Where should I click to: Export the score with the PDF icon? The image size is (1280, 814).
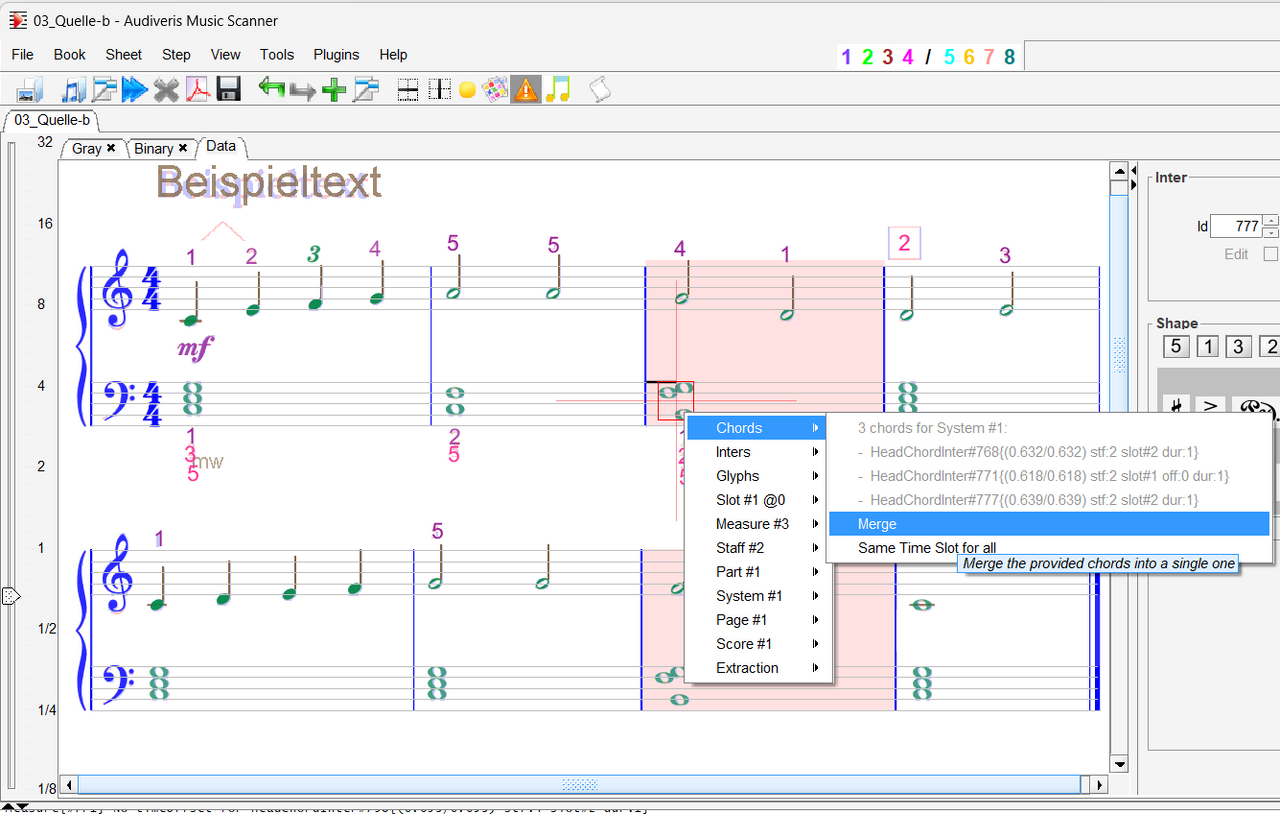tap(197, 89)
